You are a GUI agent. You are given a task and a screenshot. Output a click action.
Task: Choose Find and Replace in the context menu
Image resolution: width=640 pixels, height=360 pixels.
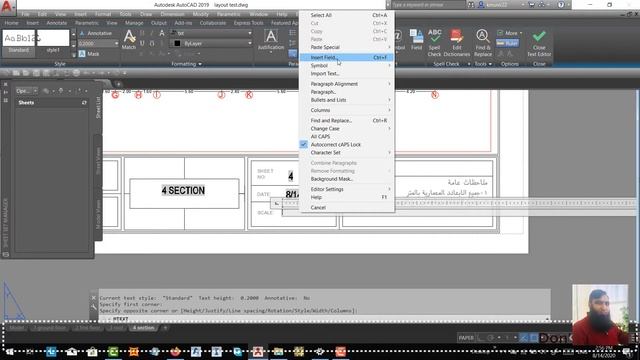[347, 120]
